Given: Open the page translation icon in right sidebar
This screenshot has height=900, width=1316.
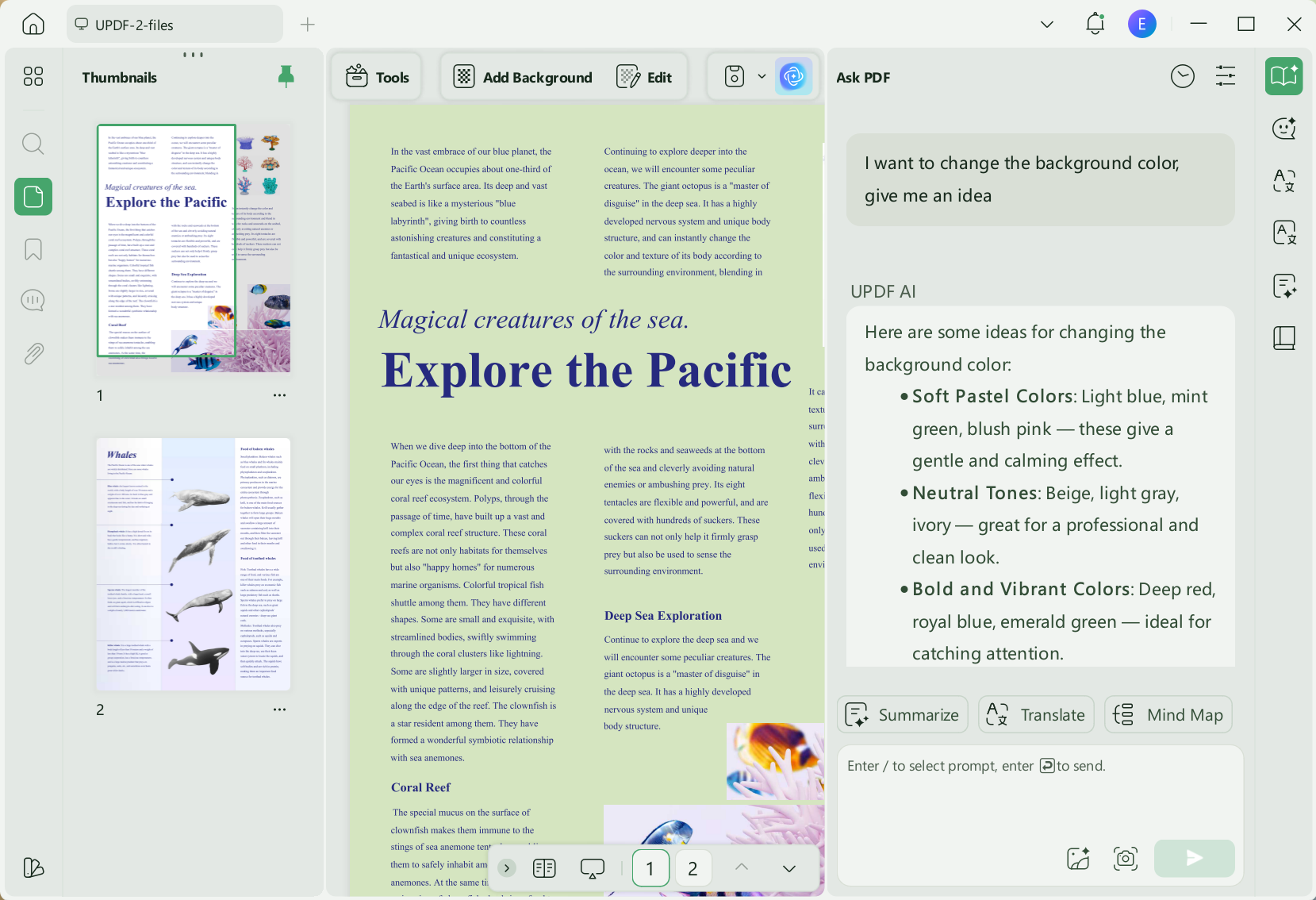Looking at the screenshot, I should pos(1283,233).
